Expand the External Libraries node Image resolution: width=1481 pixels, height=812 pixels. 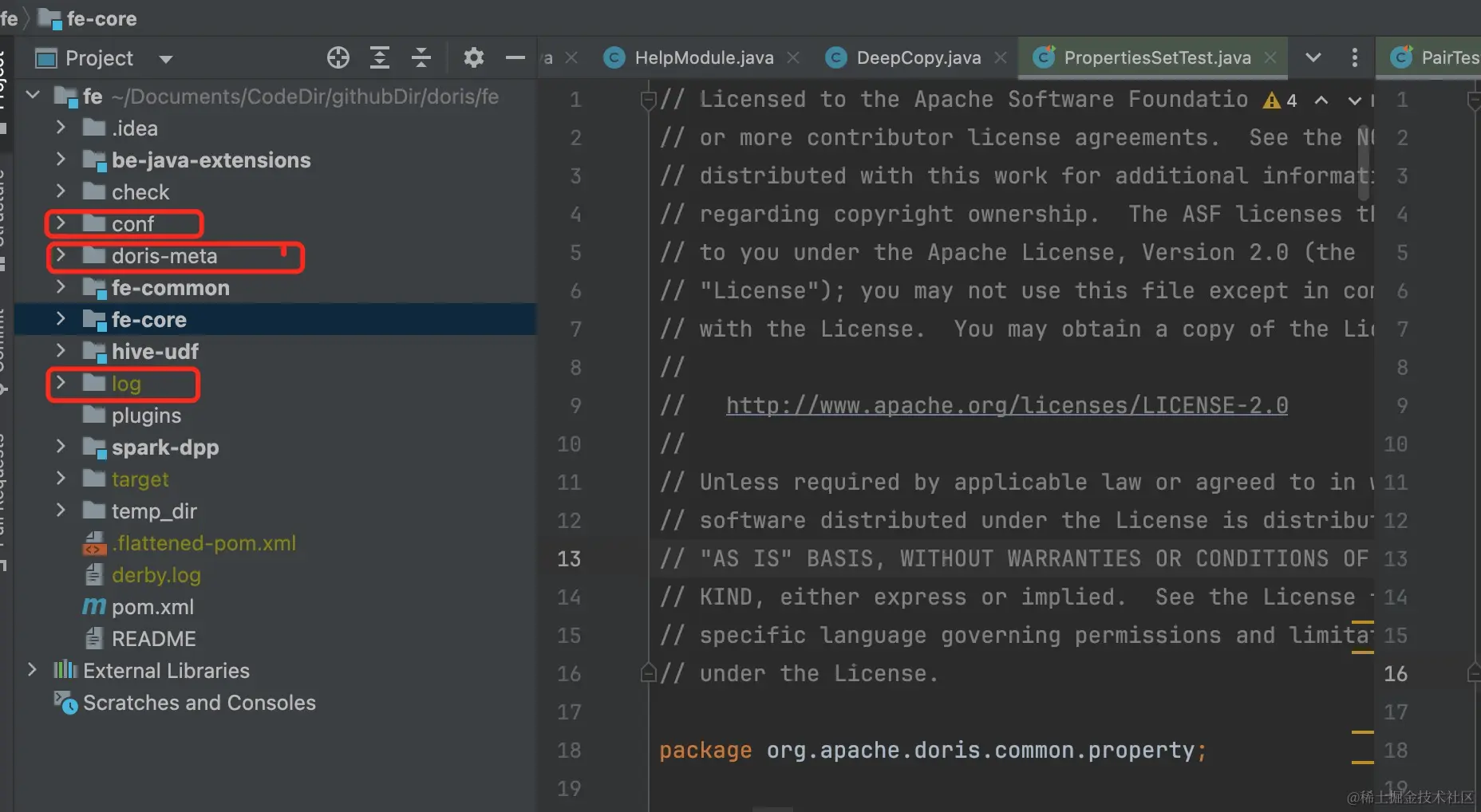(32, 670)
